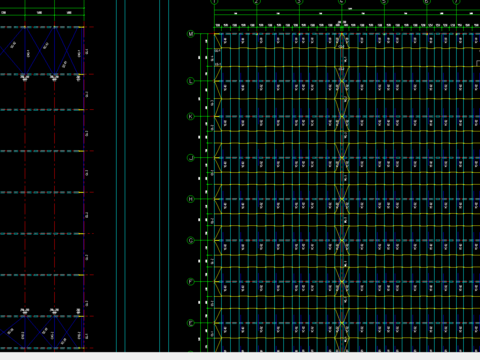Click yellow cross-brace node on axis G at column 4
Viewport: 480px width, 360px height.
342,240
